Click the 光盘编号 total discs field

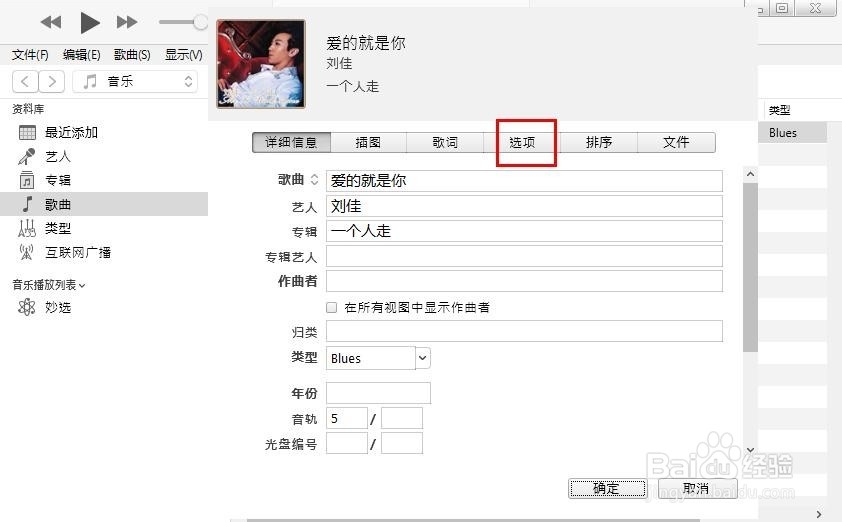[x=402, y=444]
